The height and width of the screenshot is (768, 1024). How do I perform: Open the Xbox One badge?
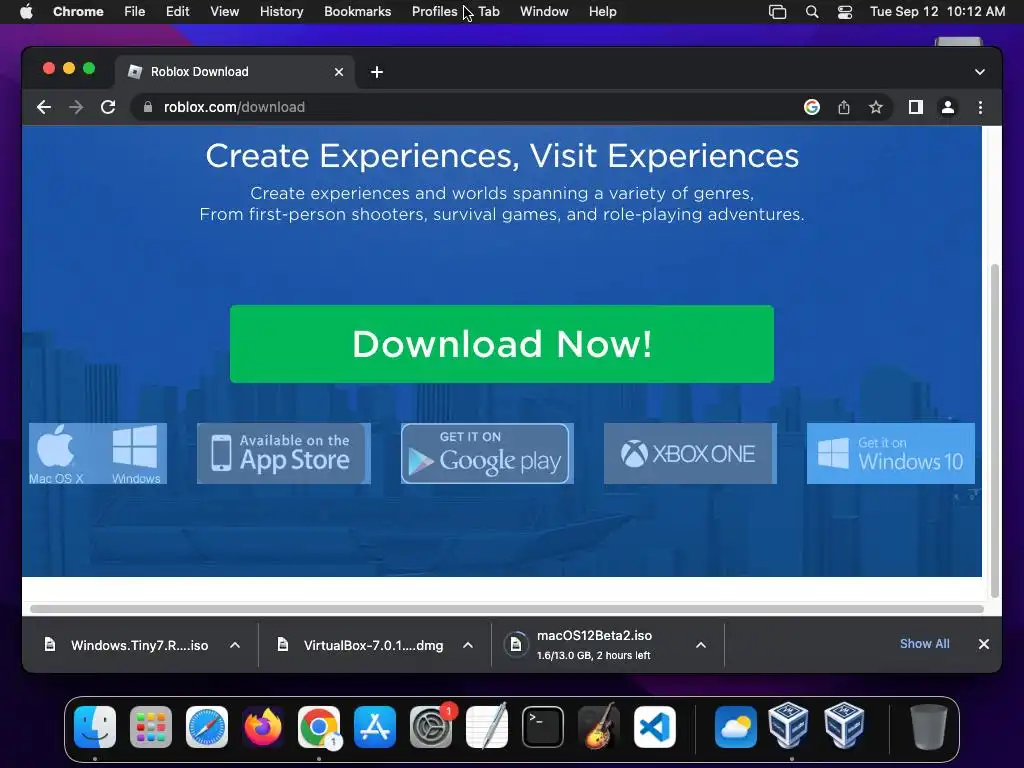690,454
